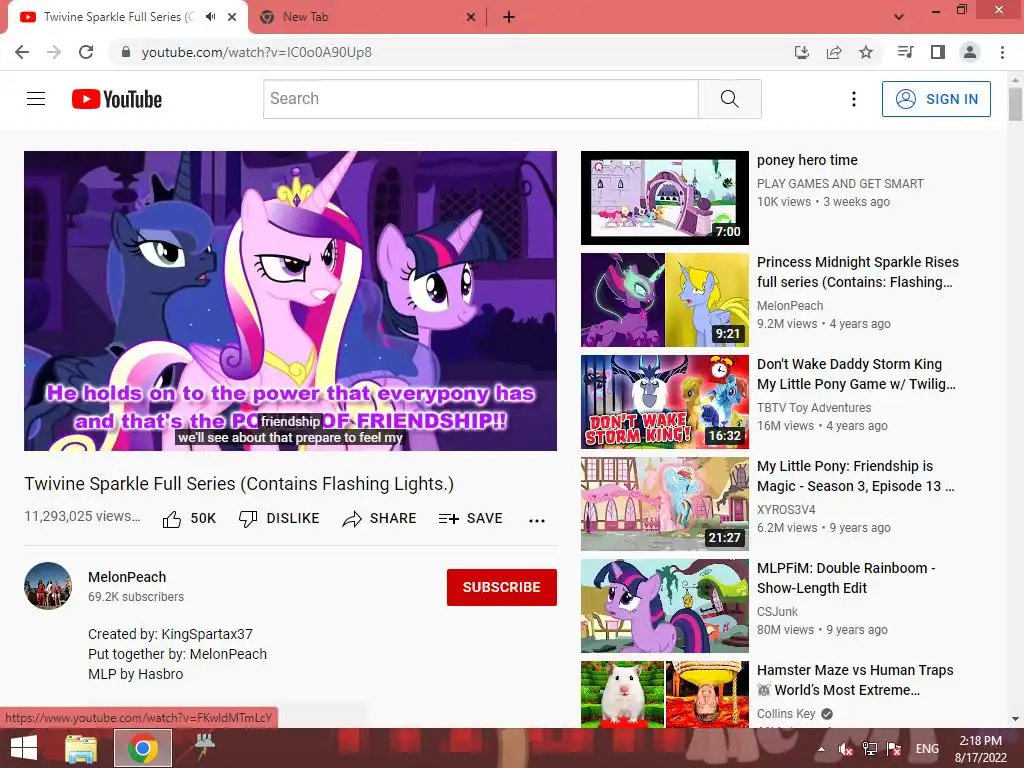
Task: Like the video with thumbs up
Action: (x=189, y=519)
